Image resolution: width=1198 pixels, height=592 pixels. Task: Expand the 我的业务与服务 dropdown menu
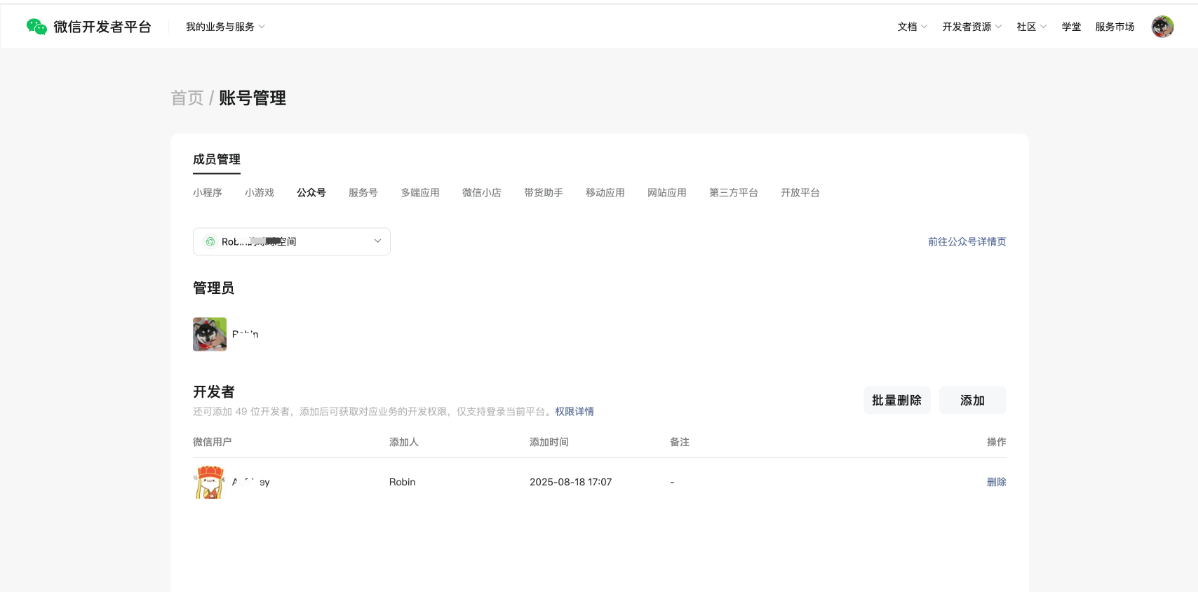point(225,27)
